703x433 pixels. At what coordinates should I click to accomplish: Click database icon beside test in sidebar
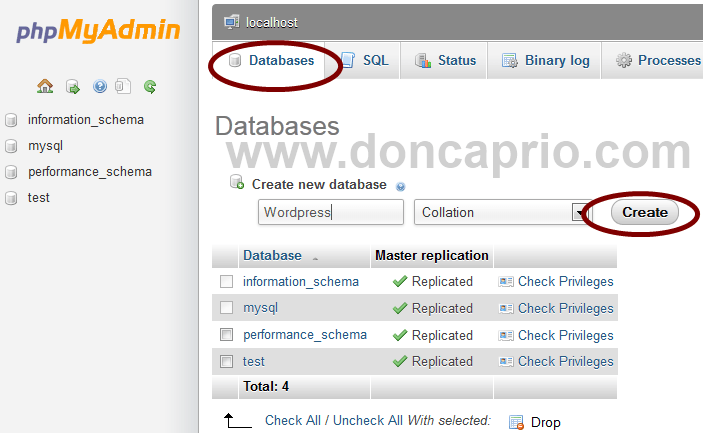click(11, 198)
